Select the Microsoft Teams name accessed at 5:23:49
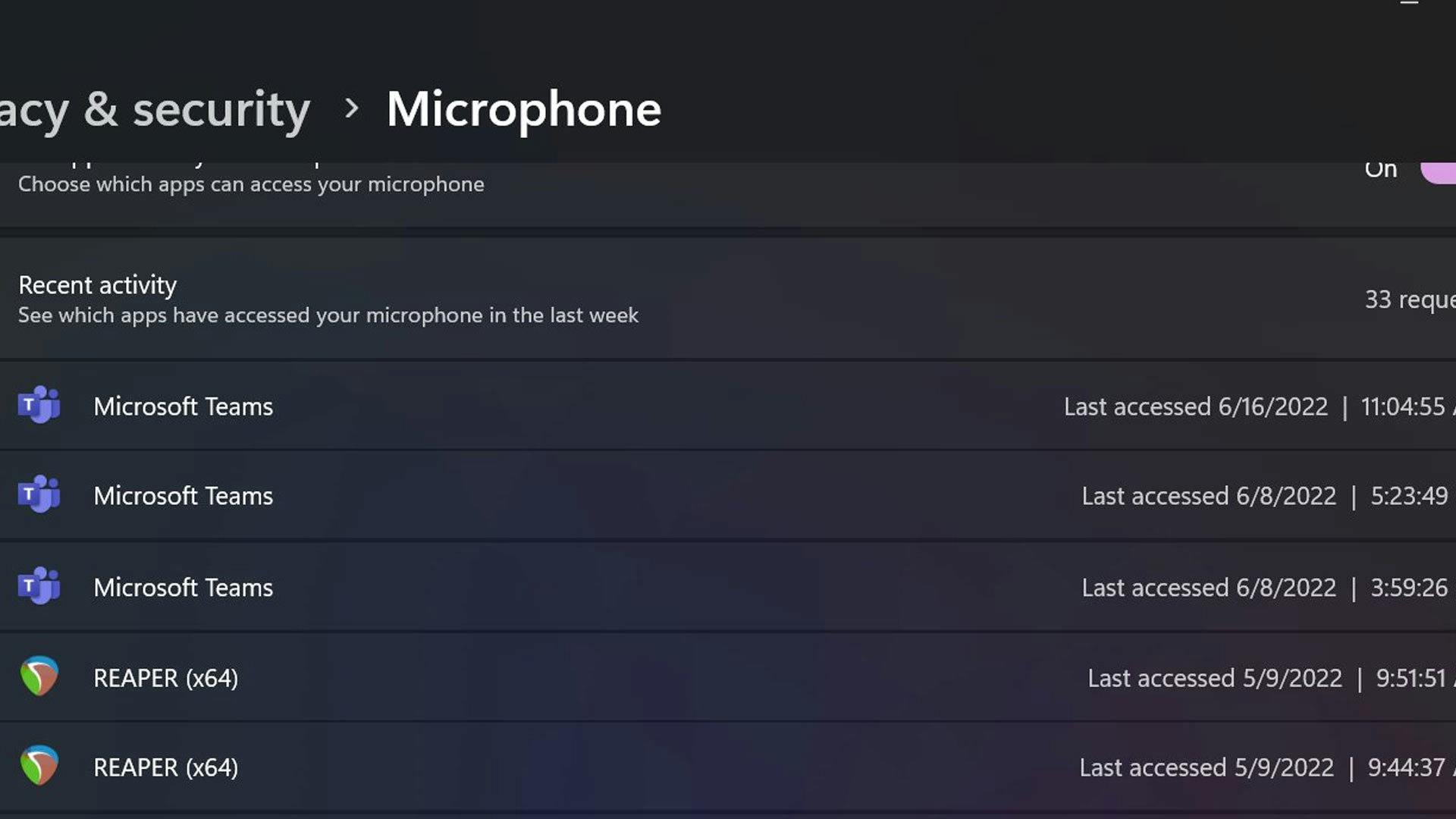 (x=183, y=496)
